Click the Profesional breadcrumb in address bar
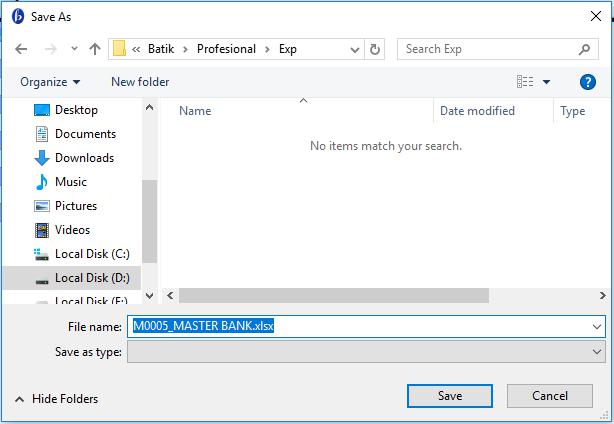The image size is (614, 424). (x=227, y=49)
